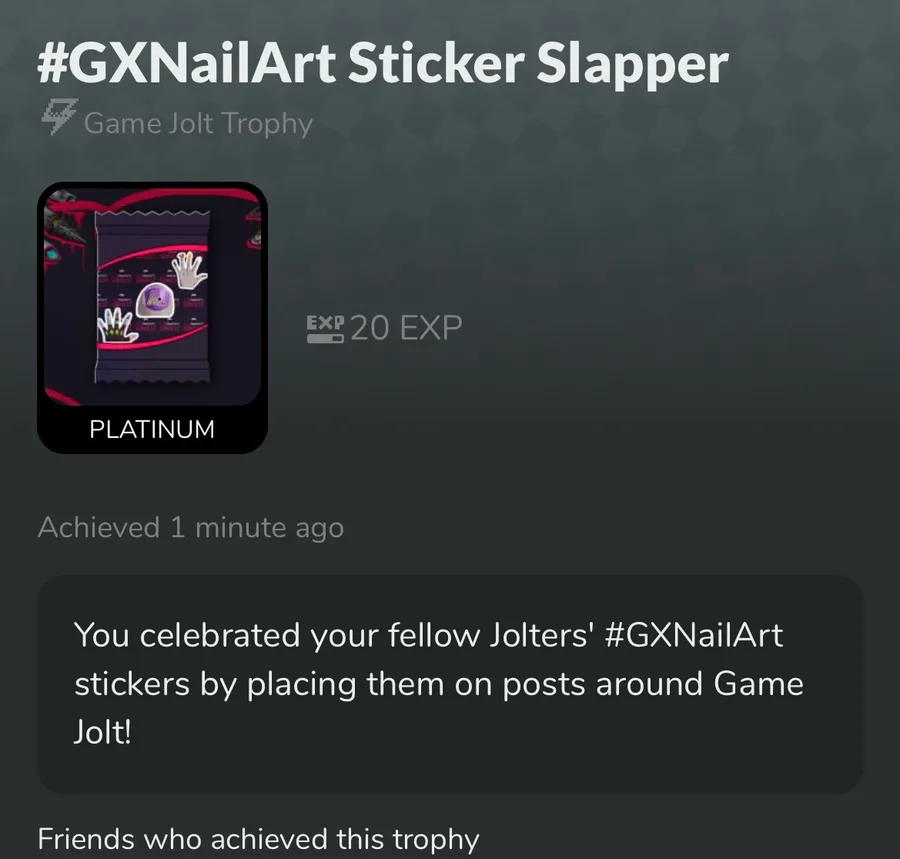Screen dimensions: 900x859
Task: Click the #GXNailArt hashtag in the description
Action: click(x=693, y=635)
